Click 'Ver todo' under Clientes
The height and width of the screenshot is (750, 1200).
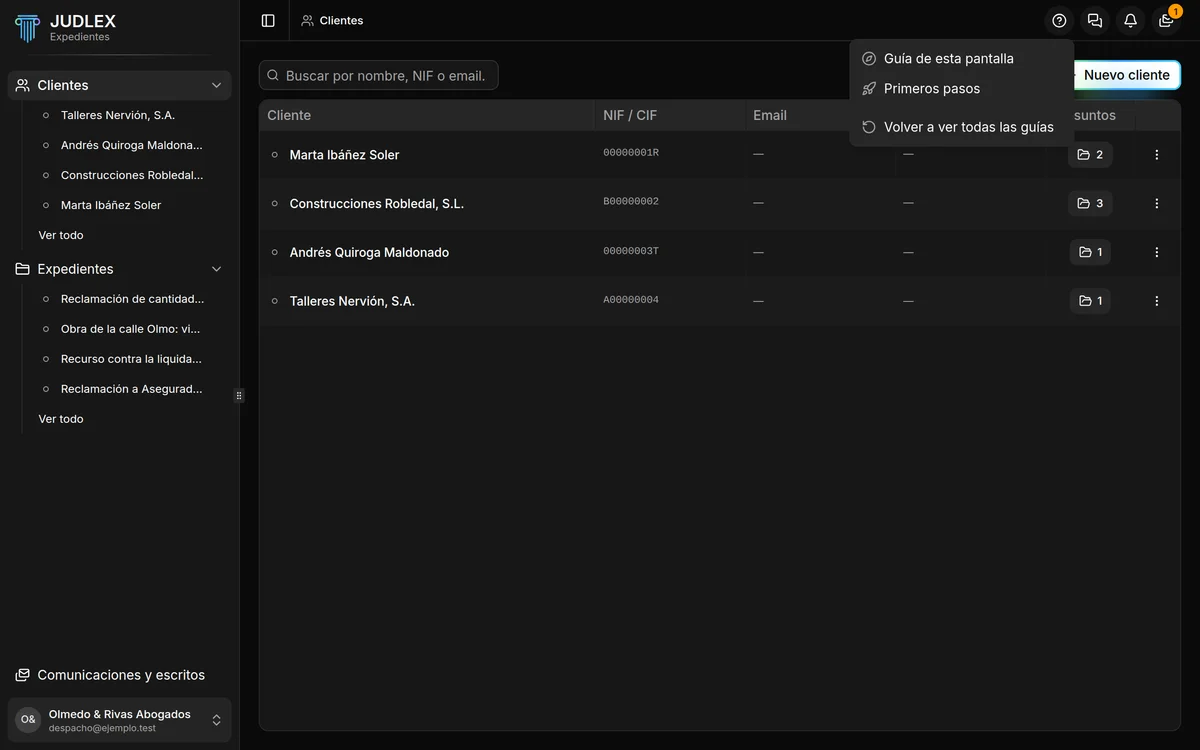(x=61, y=235)
